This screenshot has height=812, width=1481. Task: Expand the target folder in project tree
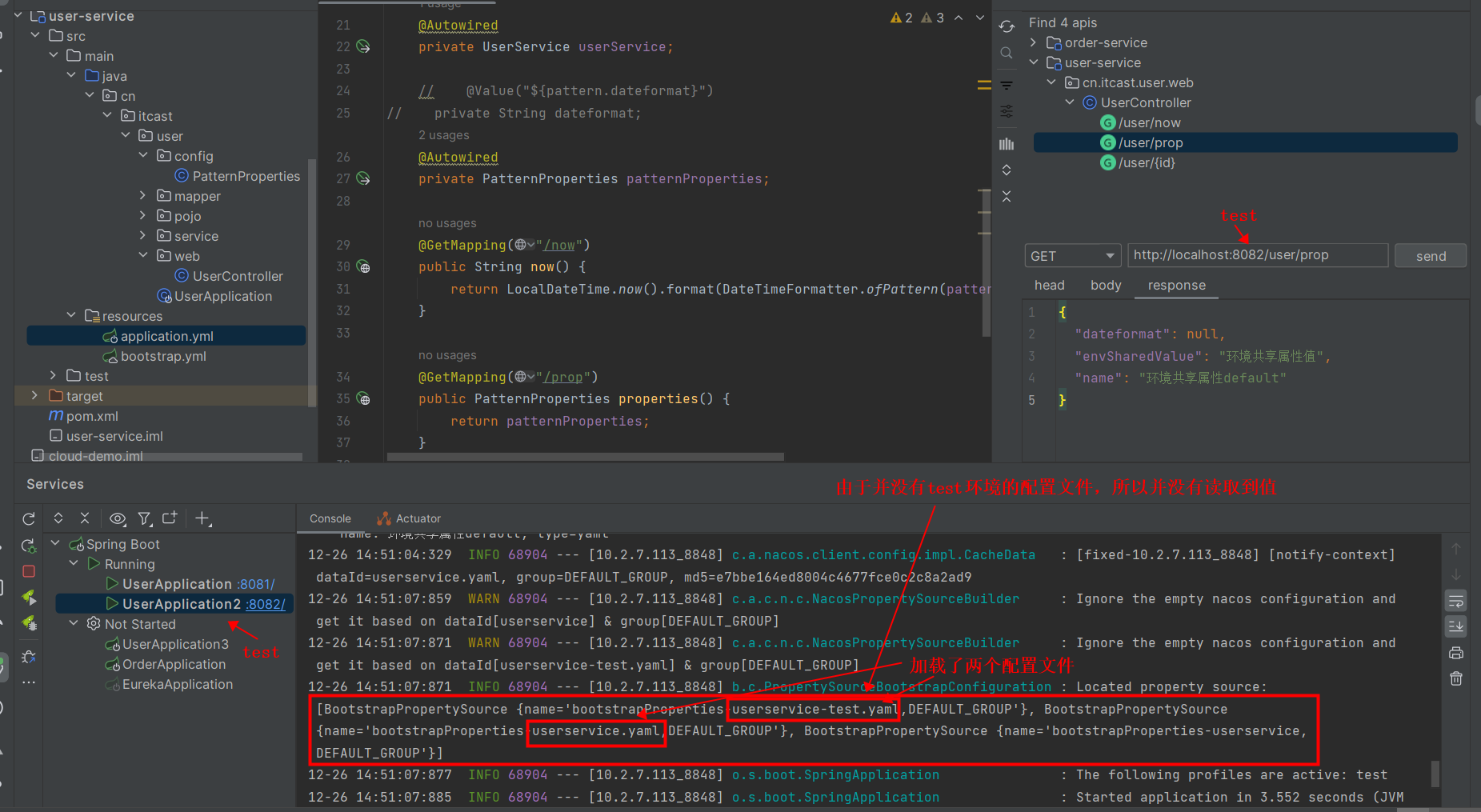34,396
